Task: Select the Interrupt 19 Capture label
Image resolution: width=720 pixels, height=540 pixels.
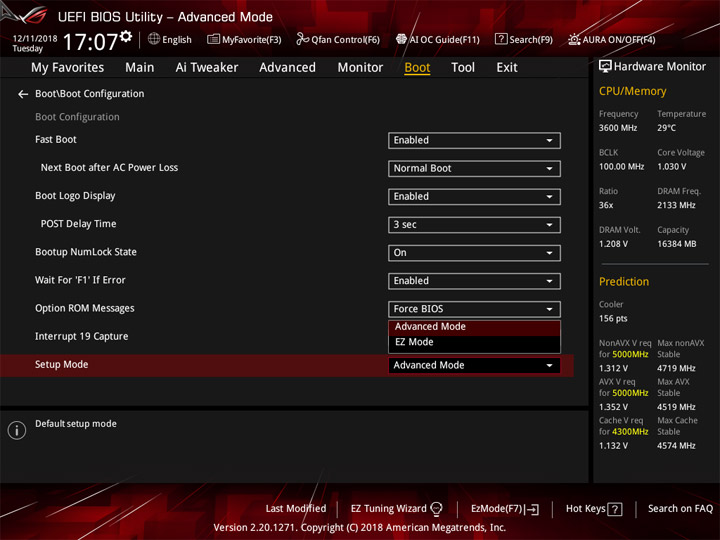Action: point(81,337)
